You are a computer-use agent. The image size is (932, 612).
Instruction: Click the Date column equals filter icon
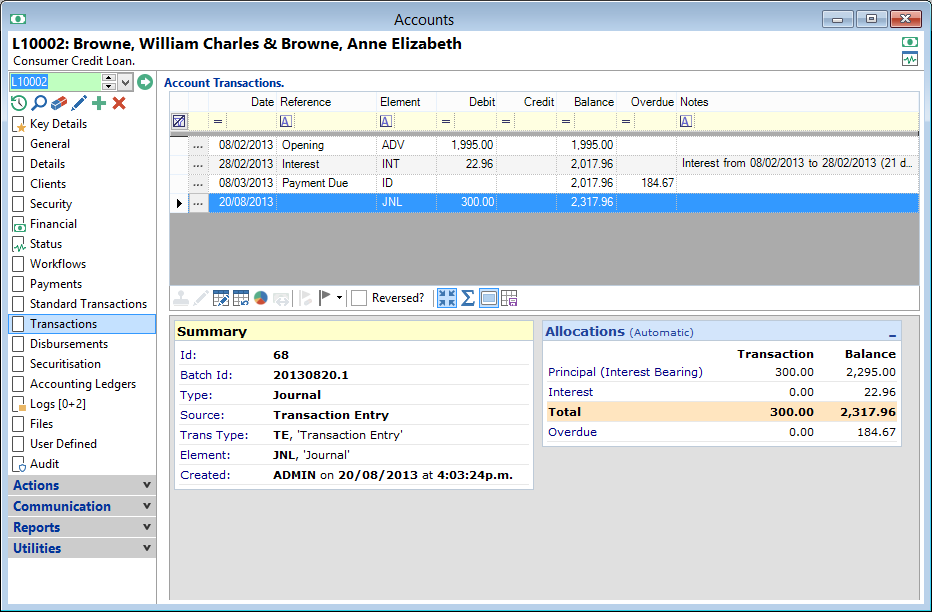(218, 121)
